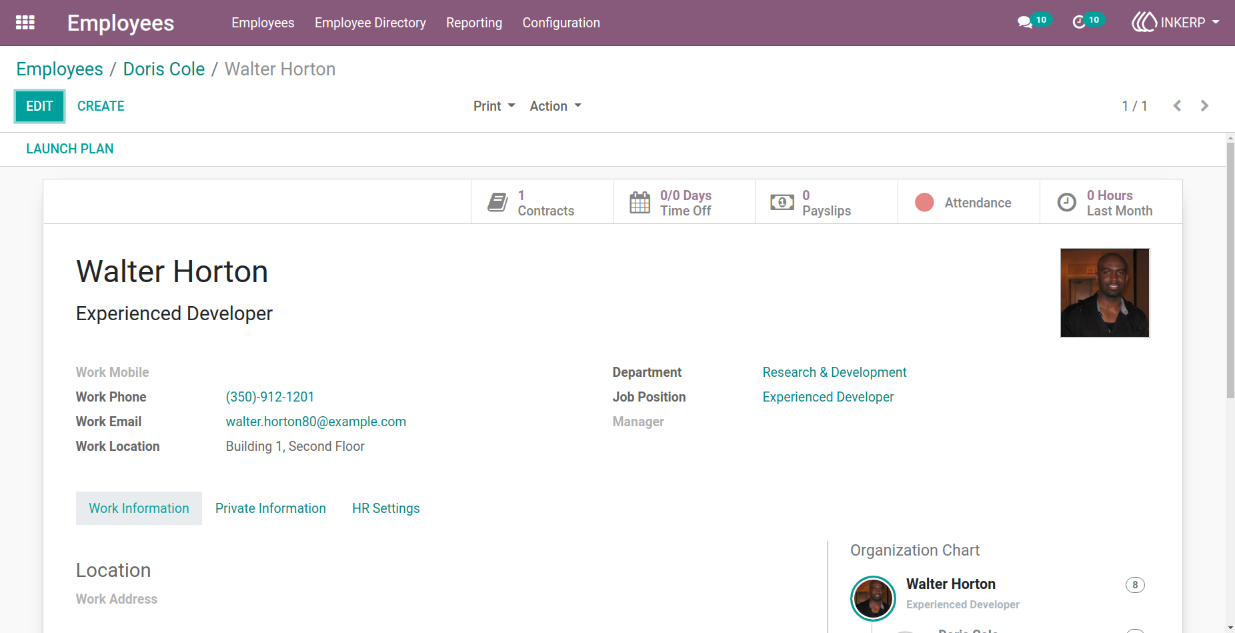The width and height of the screenshot is (1235, 633).
Task: Open the conversations chat bubble icon
Action: [x=1024, y=22]
